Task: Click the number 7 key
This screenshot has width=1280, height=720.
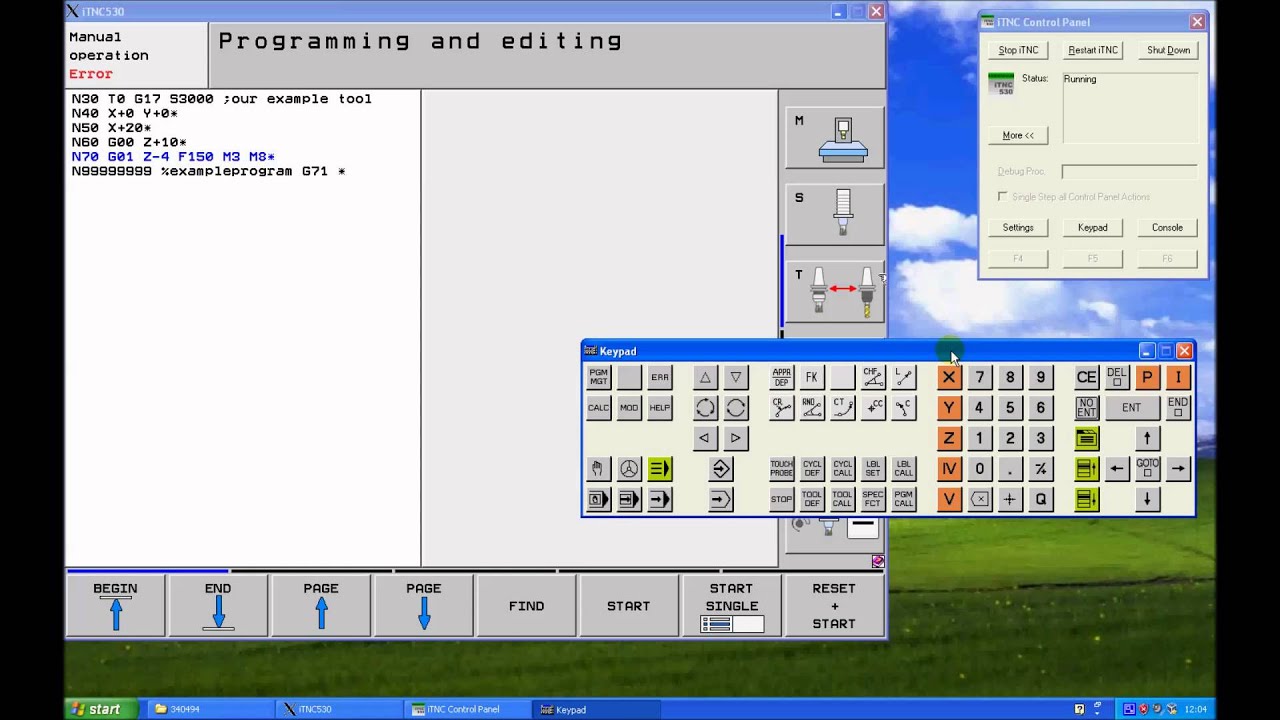Action: point(980,377)
